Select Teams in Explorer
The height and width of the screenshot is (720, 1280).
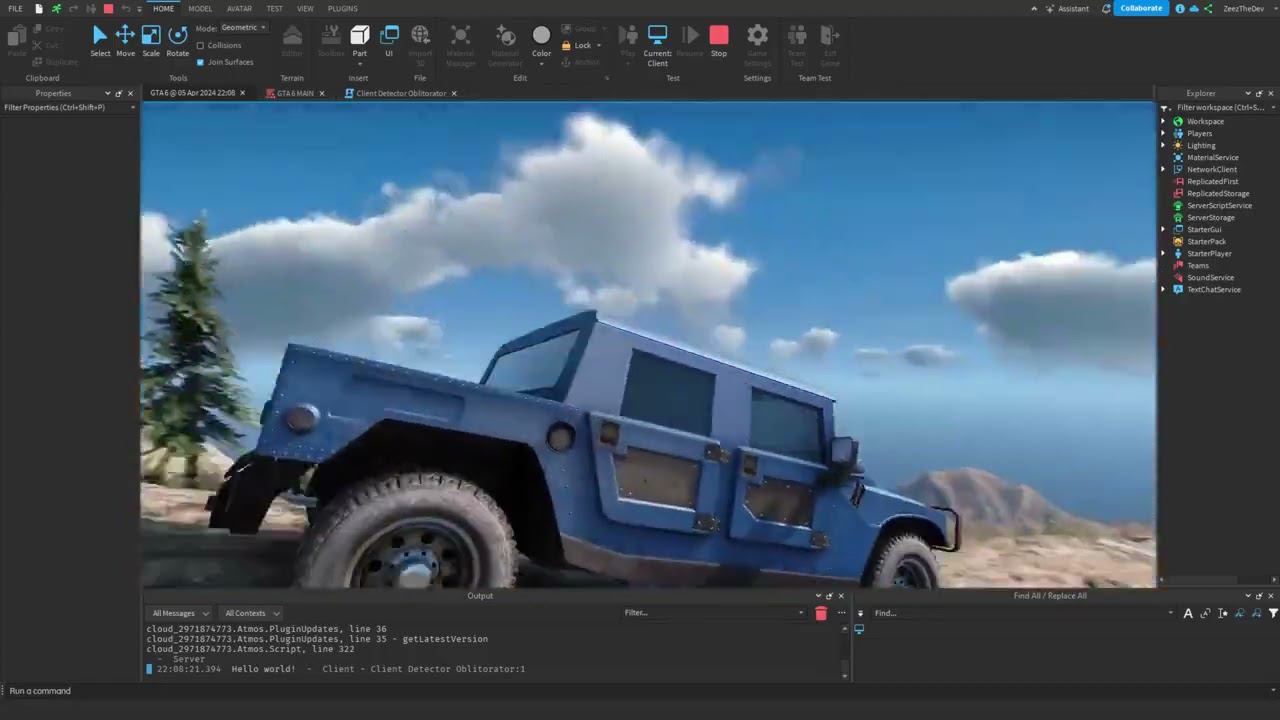point(1198,265)
